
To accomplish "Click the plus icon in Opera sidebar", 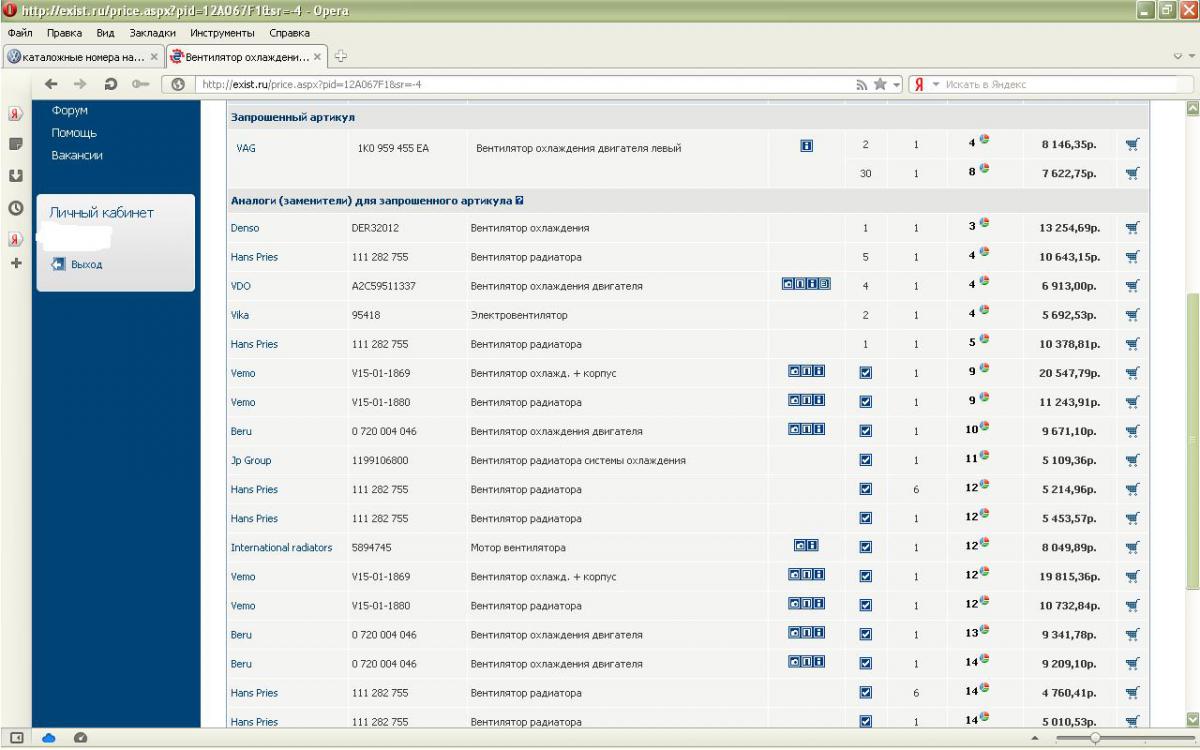I will [x=16, y=263].
